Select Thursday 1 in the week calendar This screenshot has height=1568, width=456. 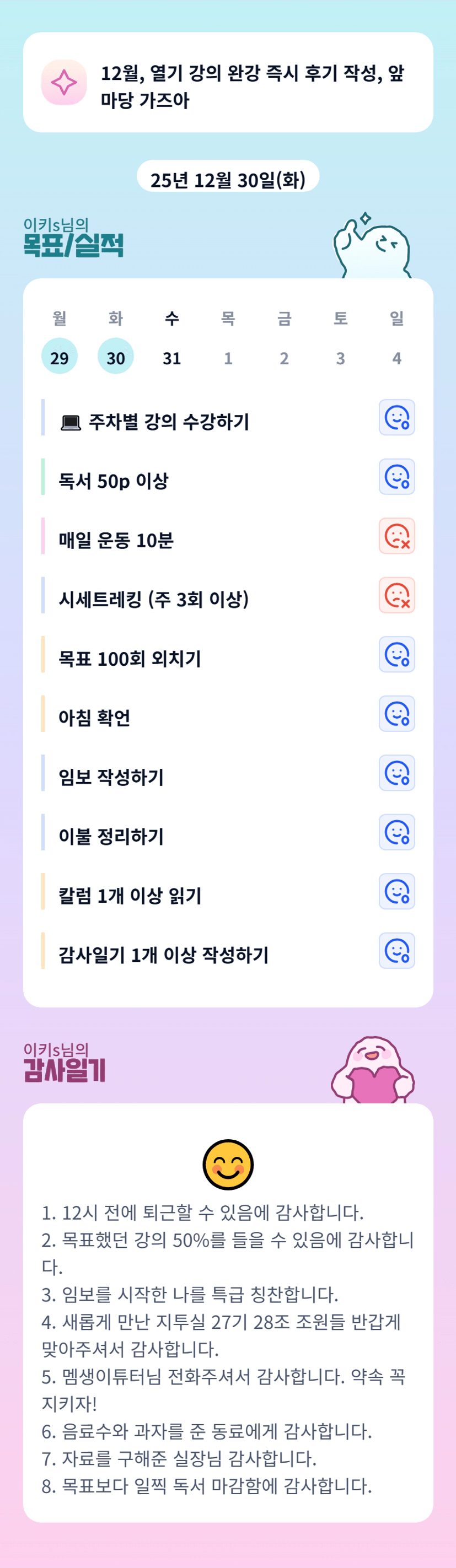click(x=228, y=358)
